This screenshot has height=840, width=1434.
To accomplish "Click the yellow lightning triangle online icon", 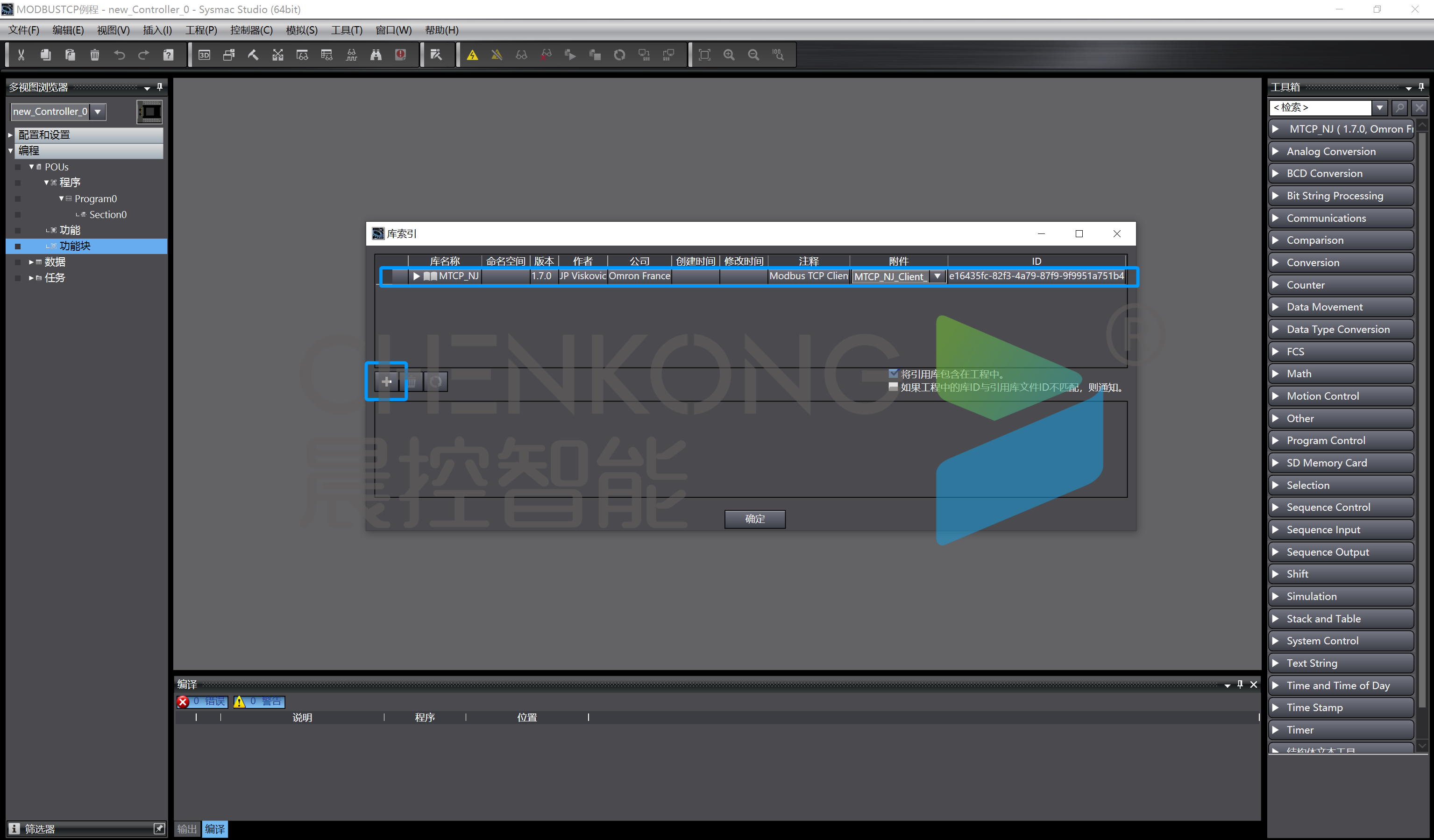I will tap(472, 55).
